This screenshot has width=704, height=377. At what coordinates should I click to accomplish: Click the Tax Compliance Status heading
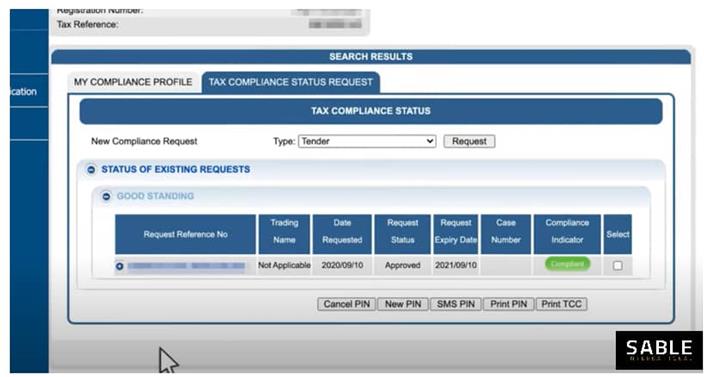(371, 111)
